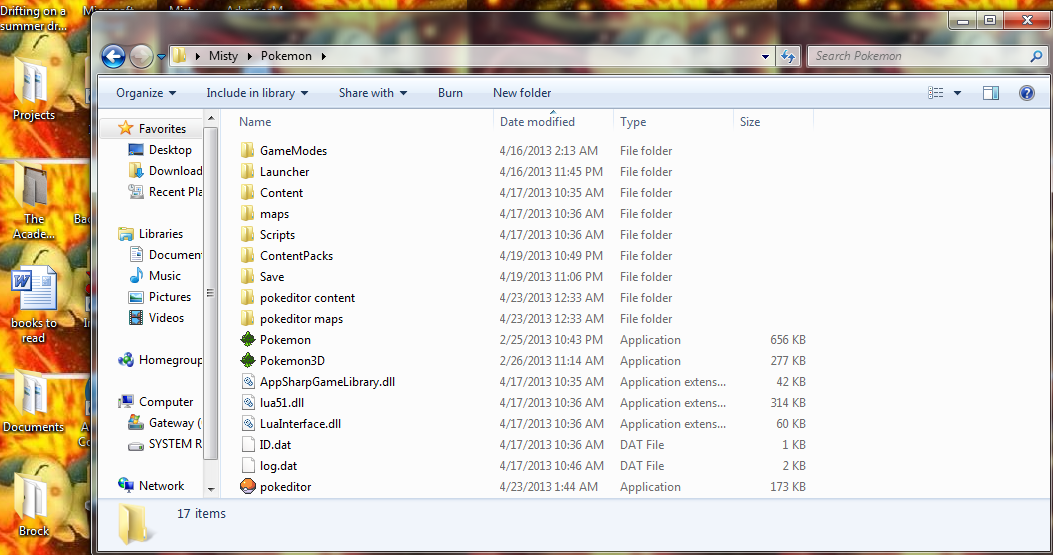This screenshot has height=555, width=1053.
Task: Open the view options dropdown arrow
Action: pyautogui.click(x=957, y=93)
